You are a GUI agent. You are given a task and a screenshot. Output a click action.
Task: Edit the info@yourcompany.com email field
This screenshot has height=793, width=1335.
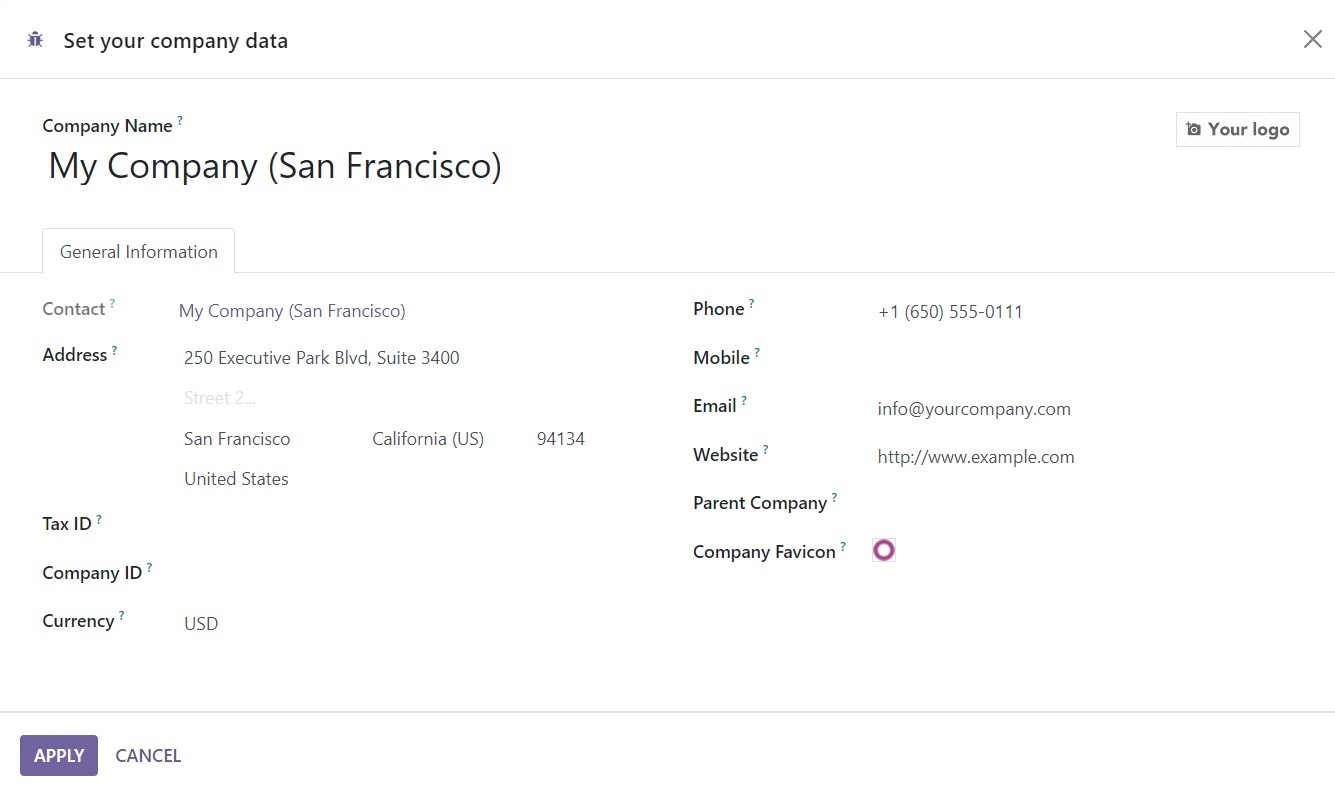tap(1085, 409)
